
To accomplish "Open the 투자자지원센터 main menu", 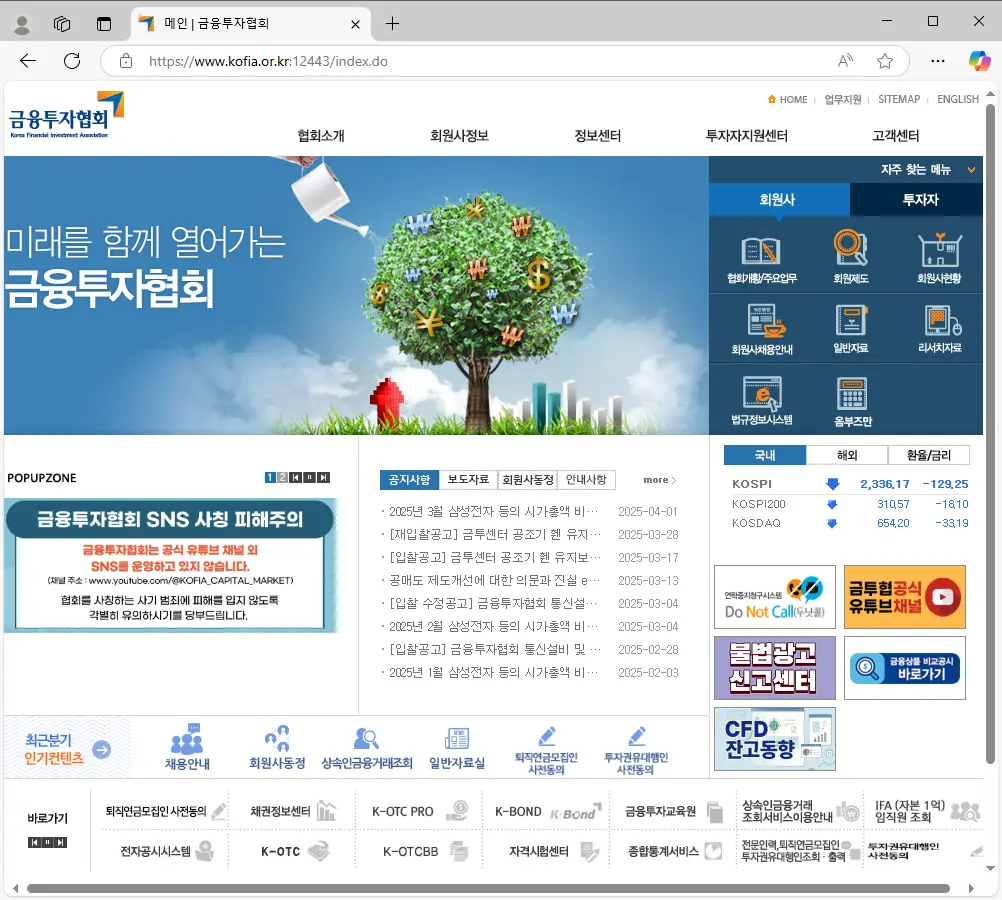I will (x=746, y=136).
